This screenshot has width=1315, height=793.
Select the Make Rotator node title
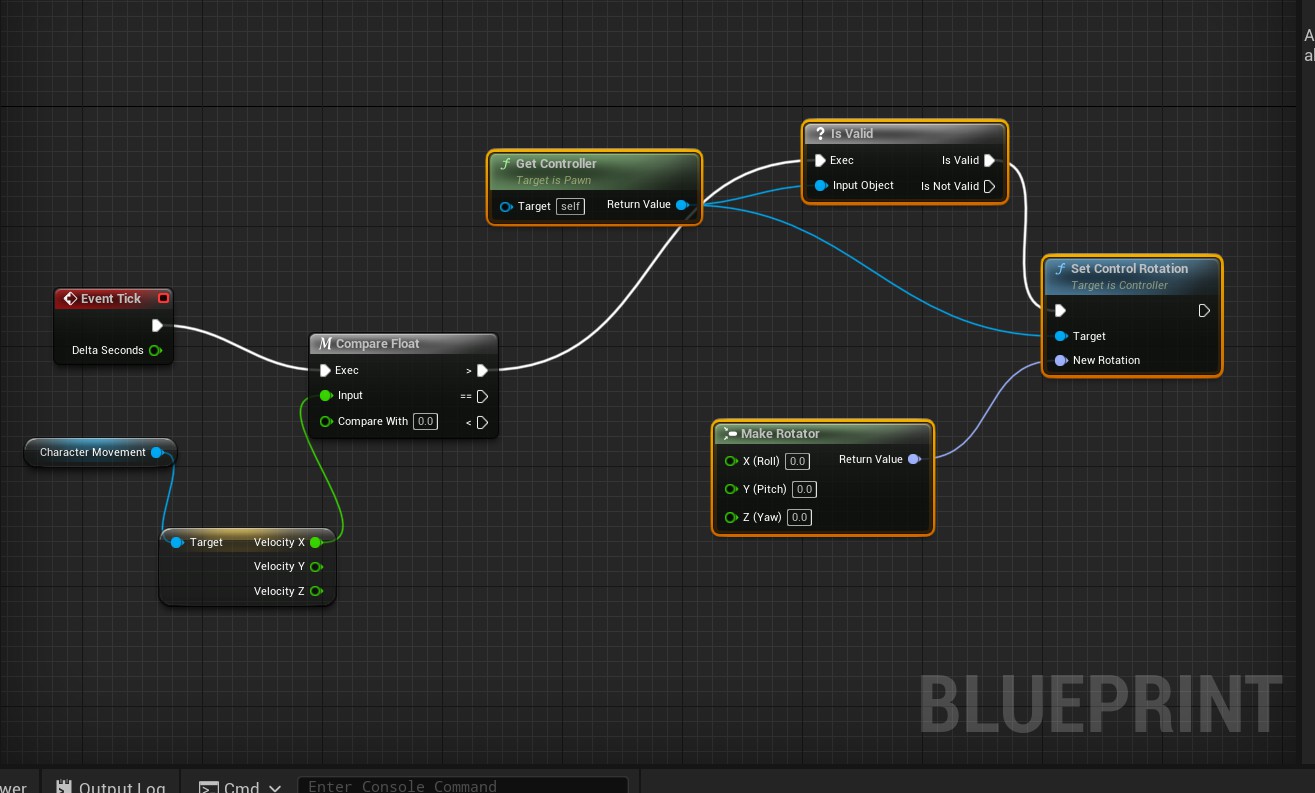(780, 434)
